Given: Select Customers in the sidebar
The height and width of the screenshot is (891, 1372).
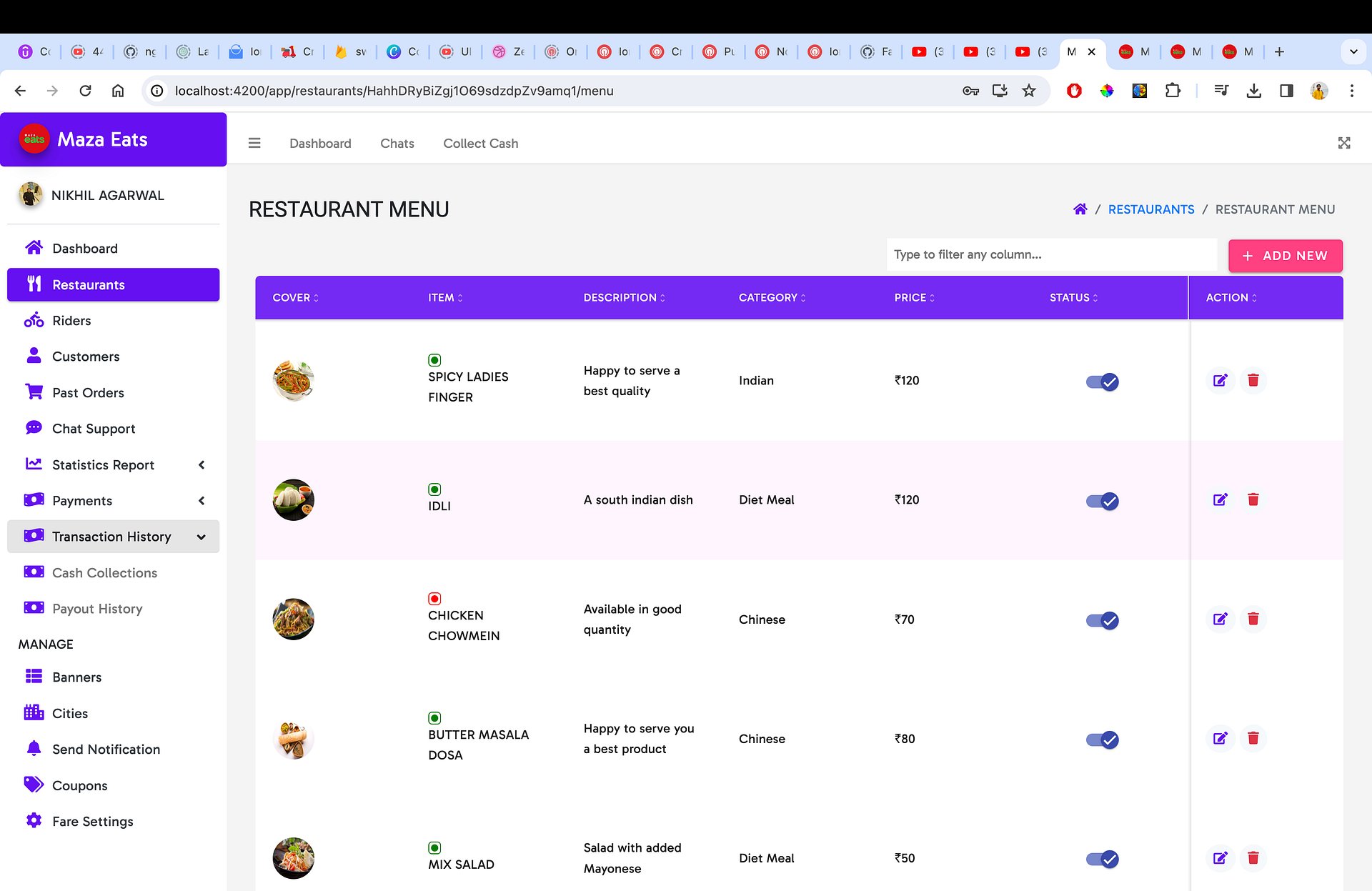Looking at the screenshot, I should click(113, 357).
